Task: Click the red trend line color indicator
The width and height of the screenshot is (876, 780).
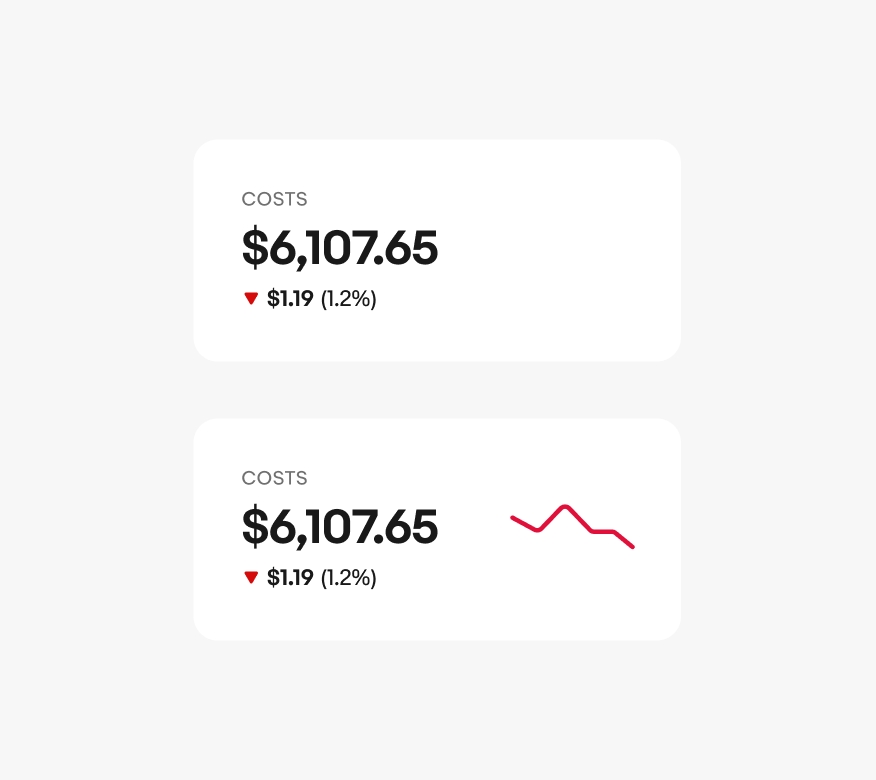Action: pyautogui.click(x=572, y=523)
